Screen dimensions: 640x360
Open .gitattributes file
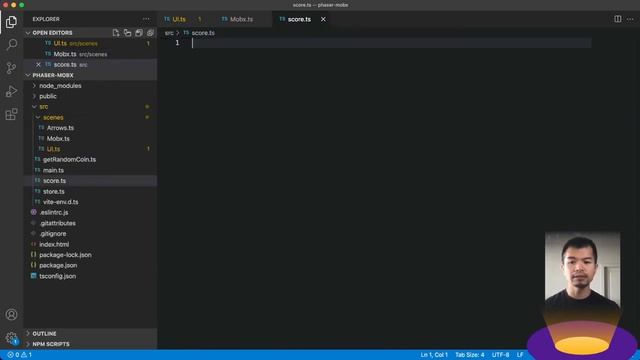[90, 223]
